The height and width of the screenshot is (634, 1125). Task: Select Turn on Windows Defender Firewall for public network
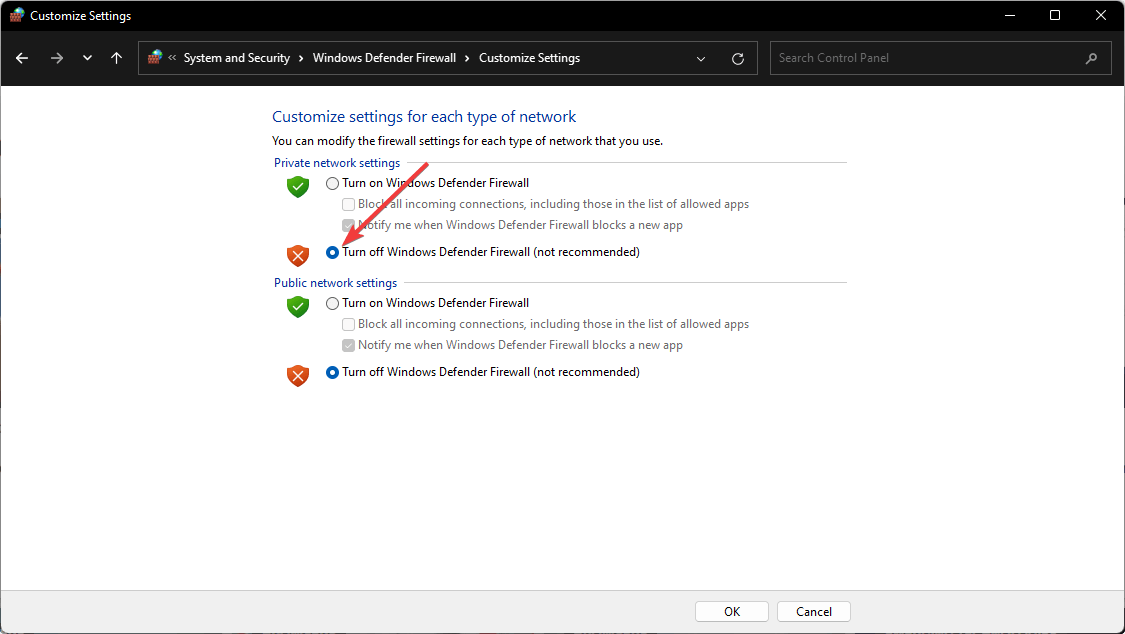tap(332, 303)
